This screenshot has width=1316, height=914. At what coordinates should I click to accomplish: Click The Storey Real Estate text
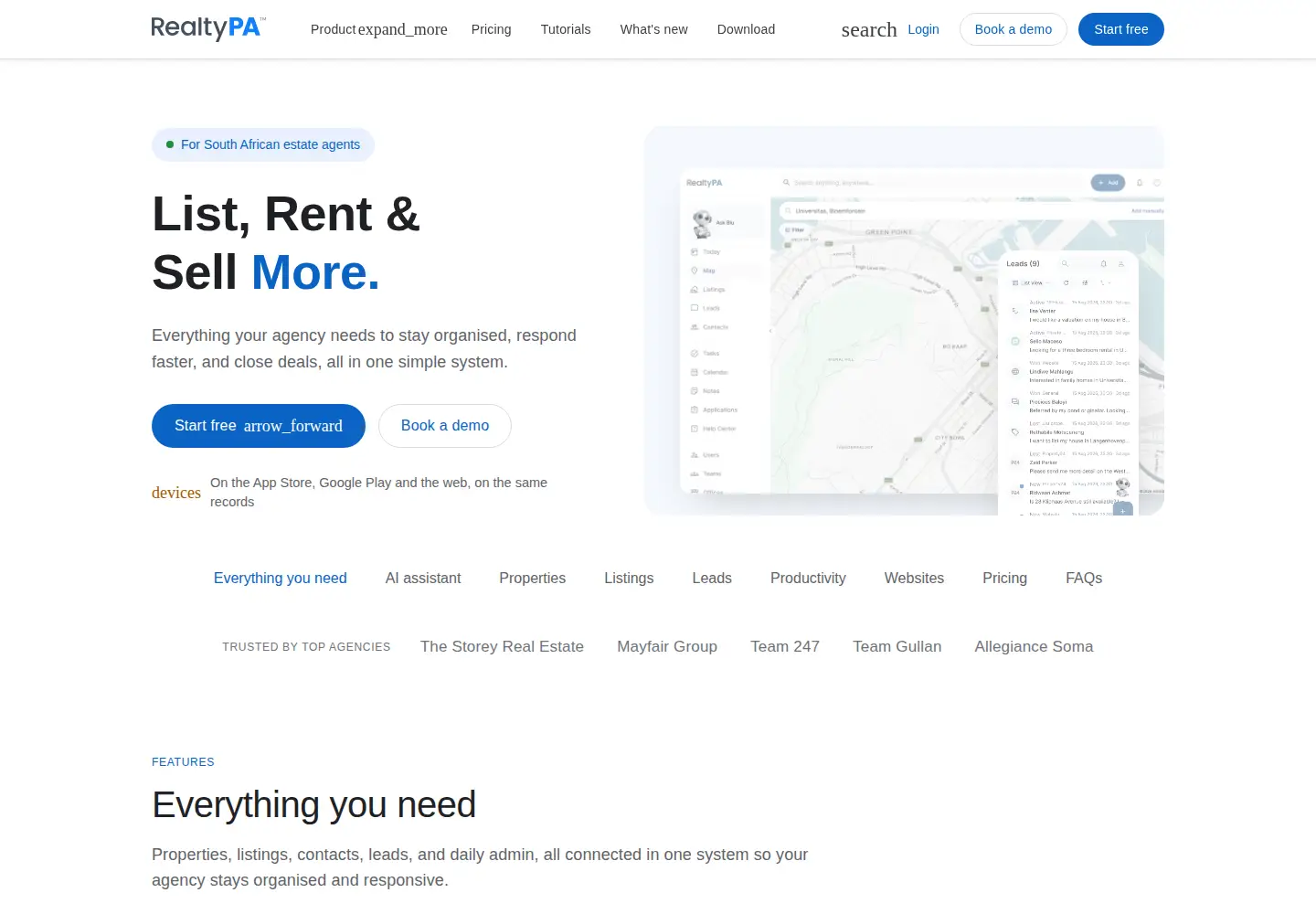(x=502, y=647)
